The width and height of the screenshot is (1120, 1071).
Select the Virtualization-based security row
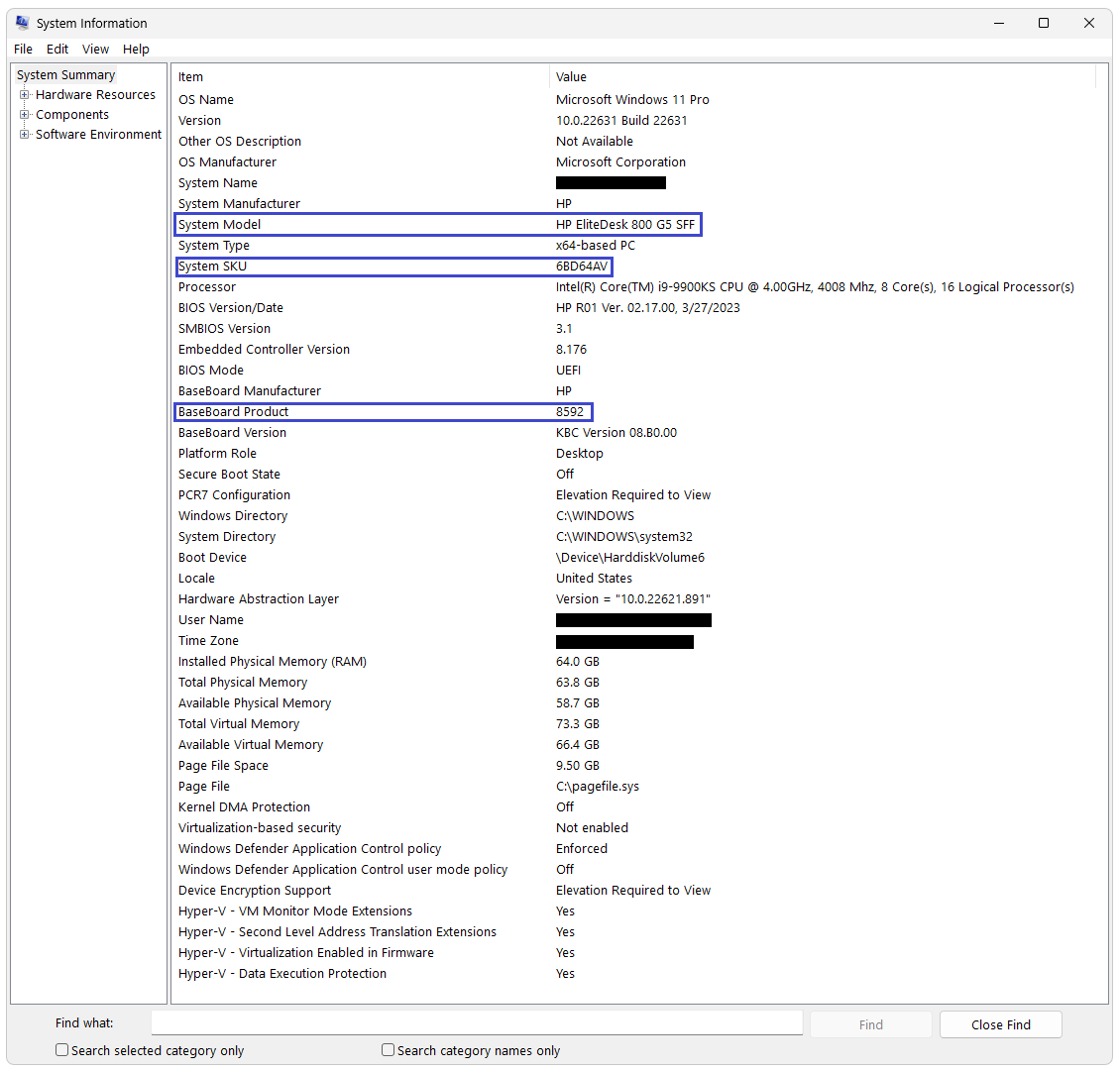[x=633, y=827]
